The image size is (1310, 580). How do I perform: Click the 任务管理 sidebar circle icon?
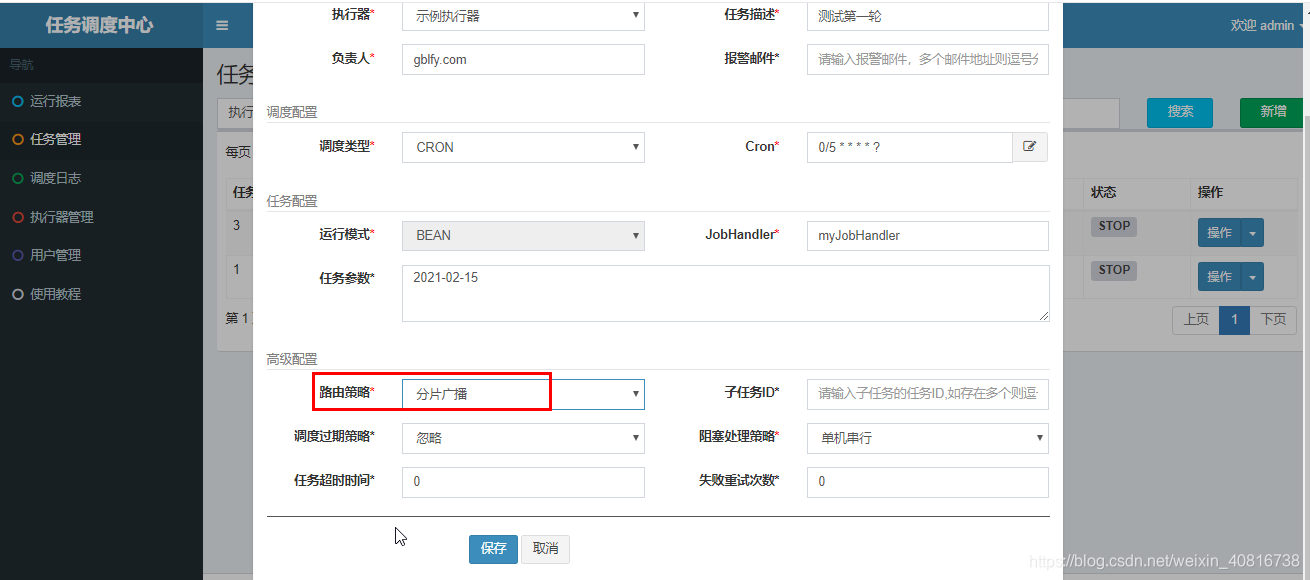pos(17,140)
